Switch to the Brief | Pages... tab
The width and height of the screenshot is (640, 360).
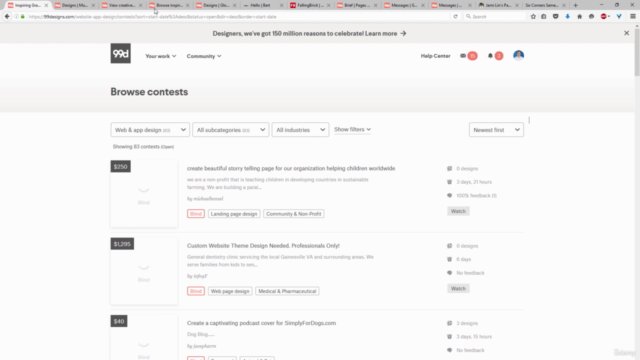click(356, 5)
